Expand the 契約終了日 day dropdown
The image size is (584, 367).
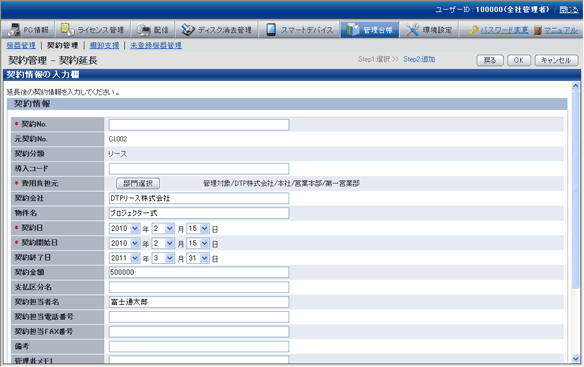[x=204, y=258]
